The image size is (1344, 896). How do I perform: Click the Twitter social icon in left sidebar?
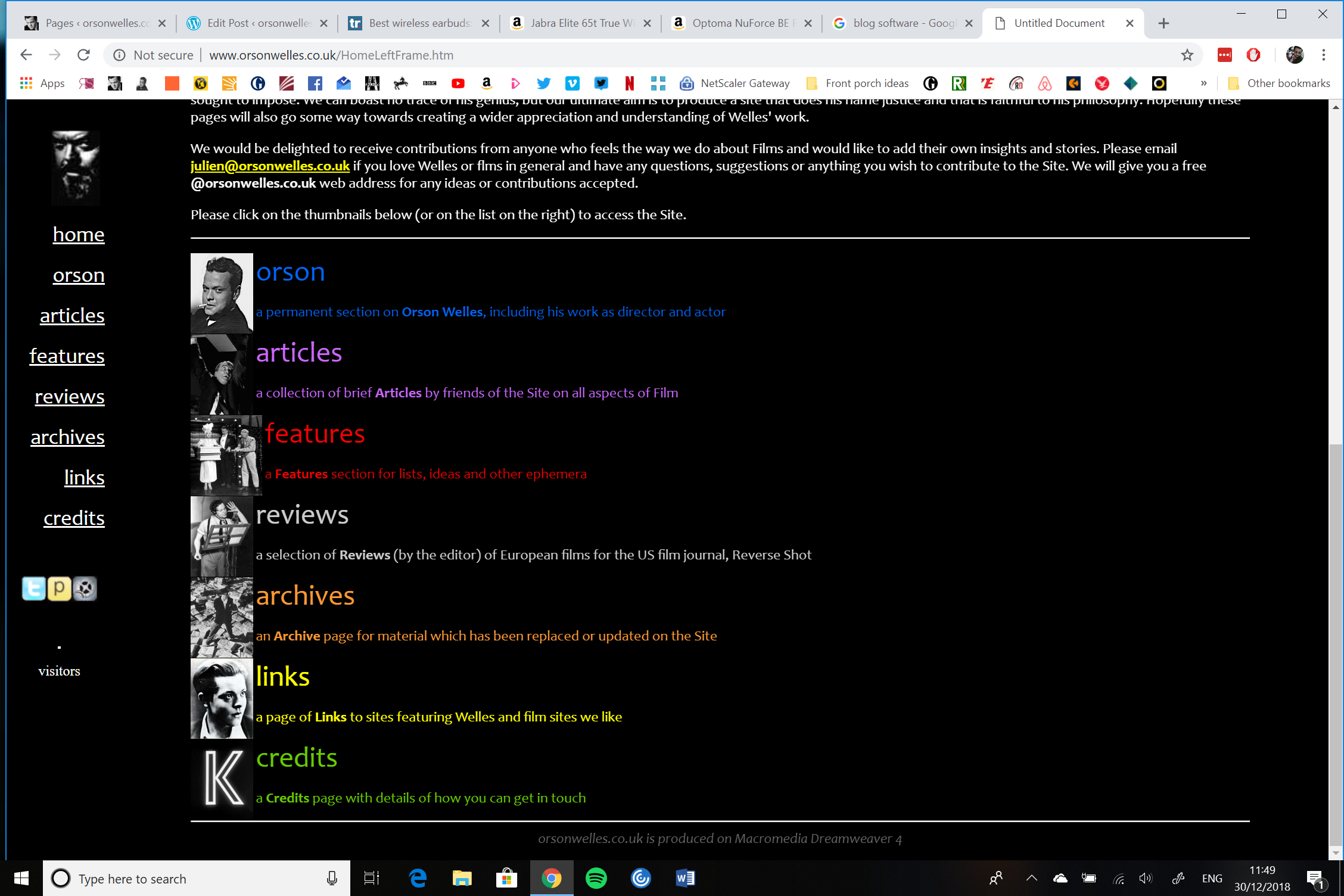(x=34, y=589)
